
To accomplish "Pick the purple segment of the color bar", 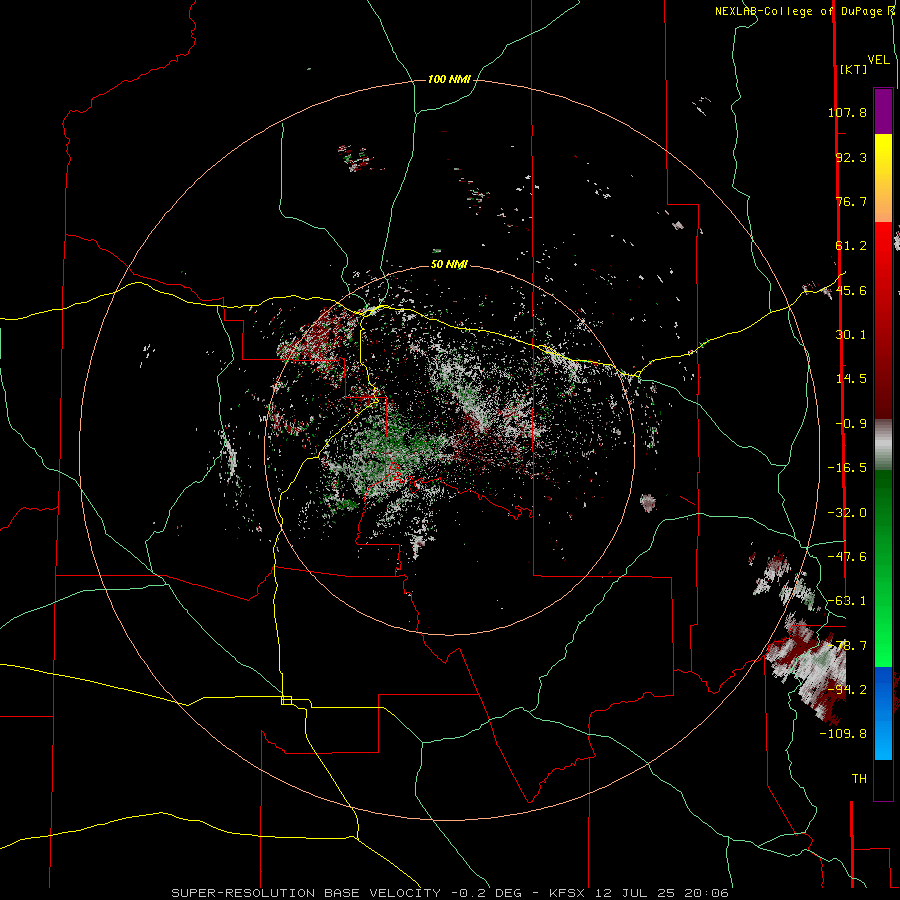I will (x=883, y=111).
